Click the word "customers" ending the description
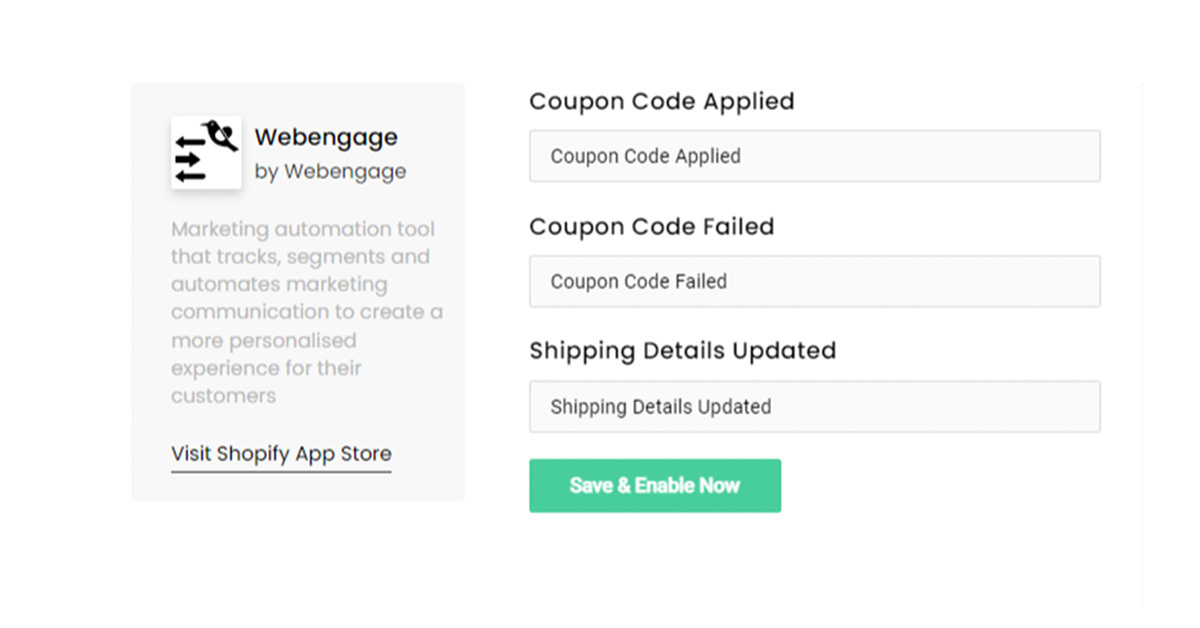This screenshot has width=1200, height=628. (x=223, y=396)
